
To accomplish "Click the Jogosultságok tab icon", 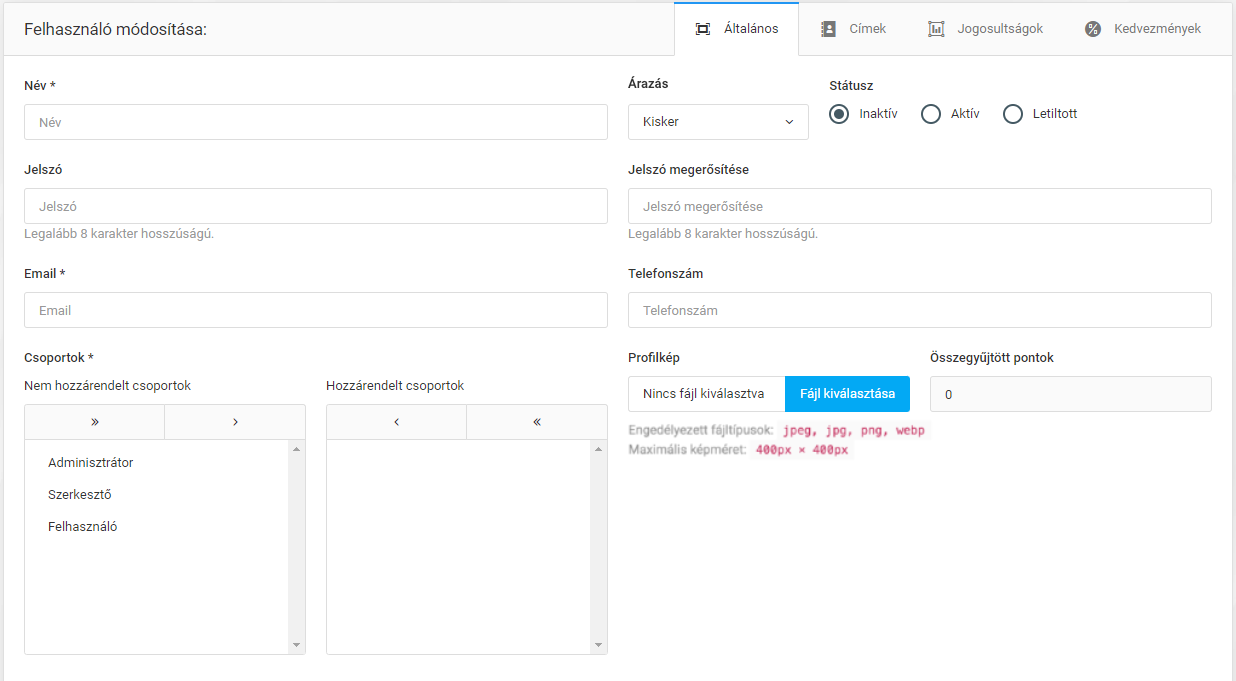I will (x=936, y=29).
